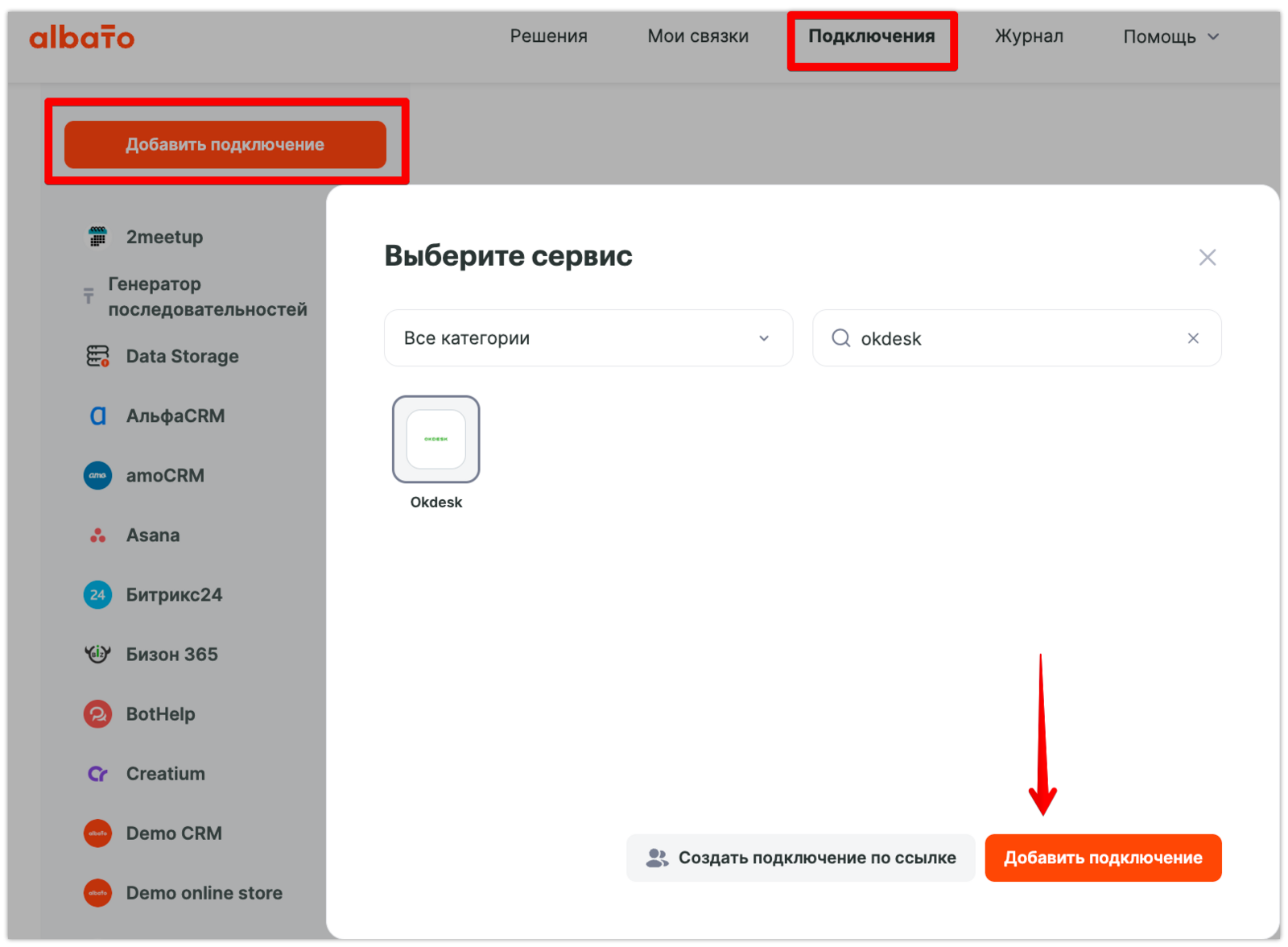Close the Выберите сервис dialog

pos(1207,258)
